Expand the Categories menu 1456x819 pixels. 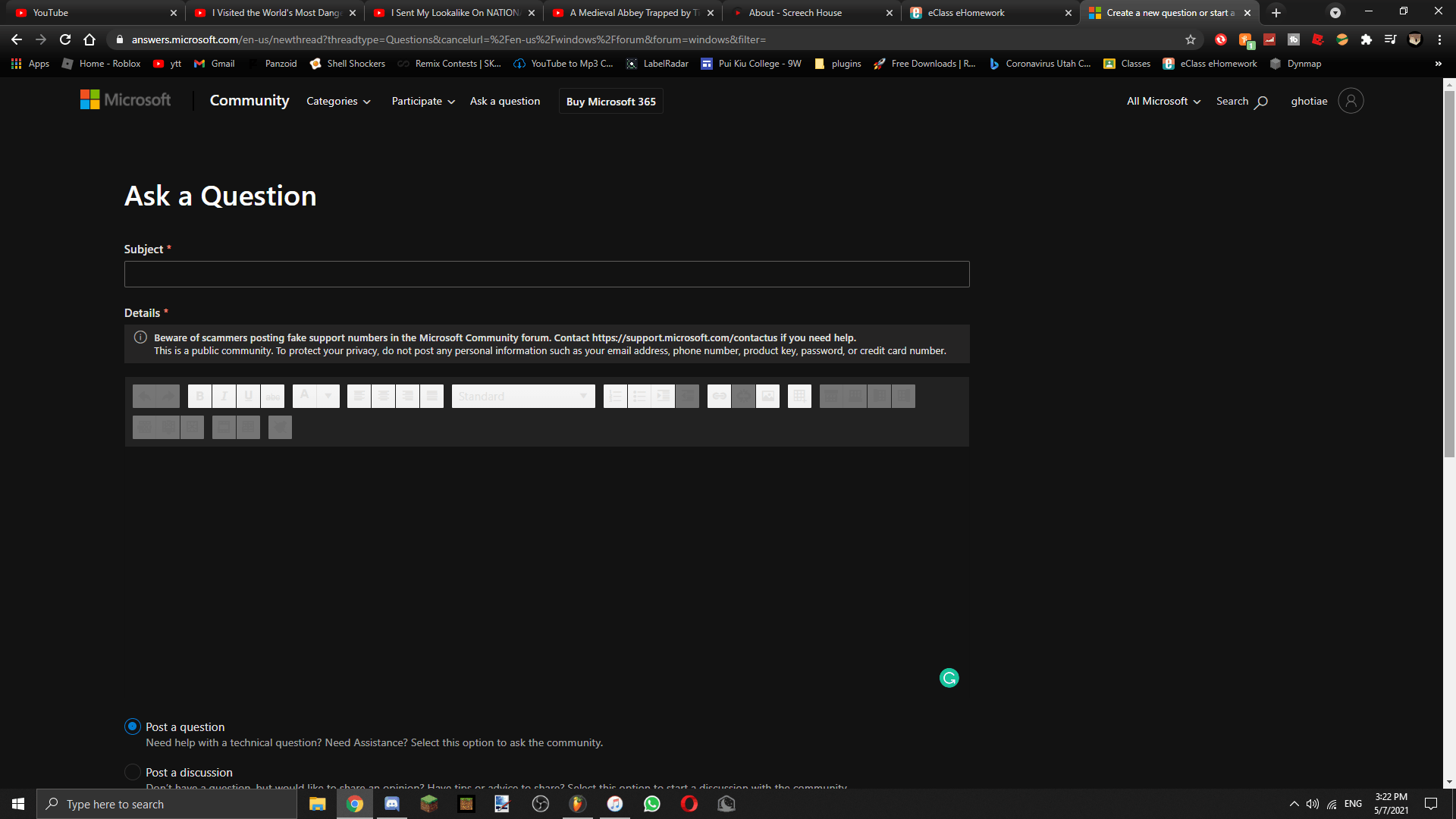(338, 101)
